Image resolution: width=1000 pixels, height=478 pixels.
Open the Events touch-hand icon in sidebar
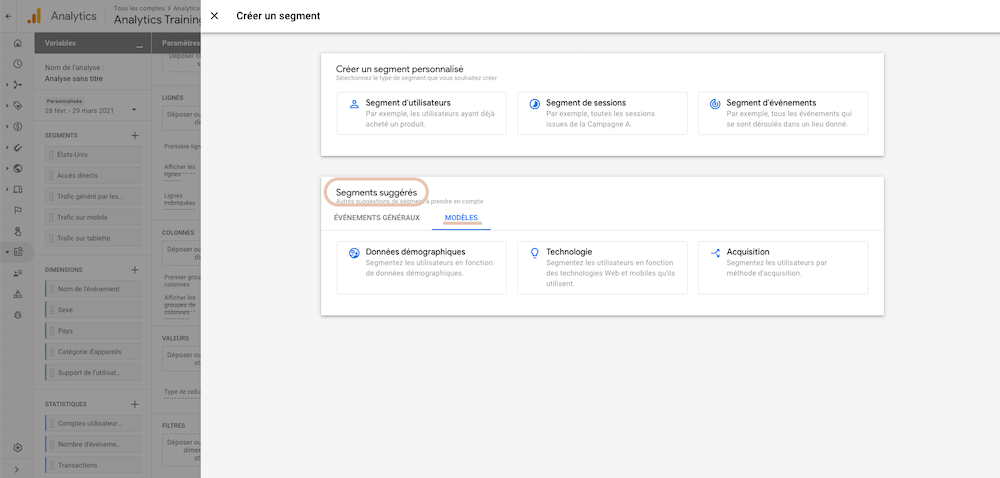(18, 231)
